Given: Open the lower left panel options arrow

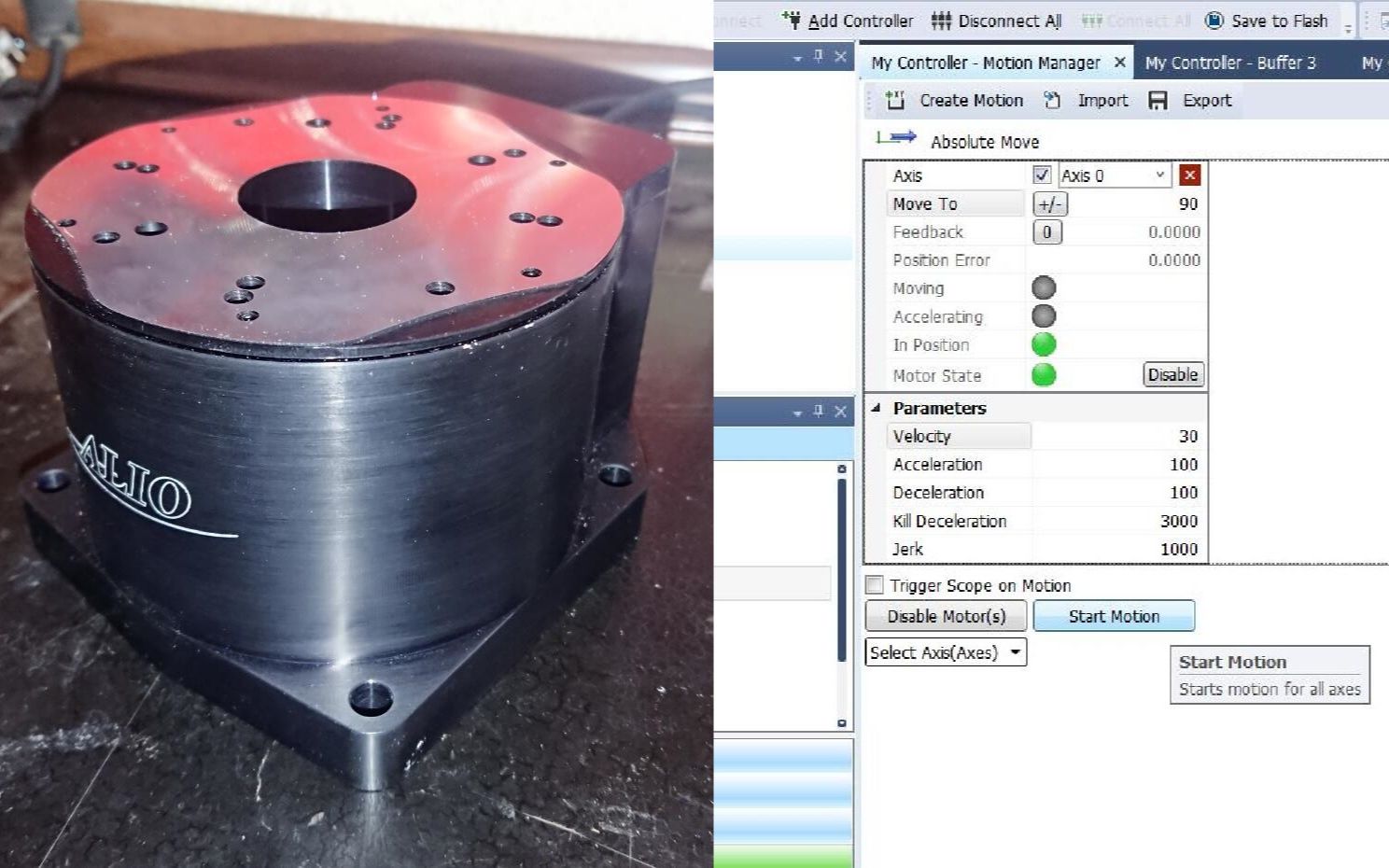Looking at the screenshot, I should pyautogui.click(x=797, y=413).
